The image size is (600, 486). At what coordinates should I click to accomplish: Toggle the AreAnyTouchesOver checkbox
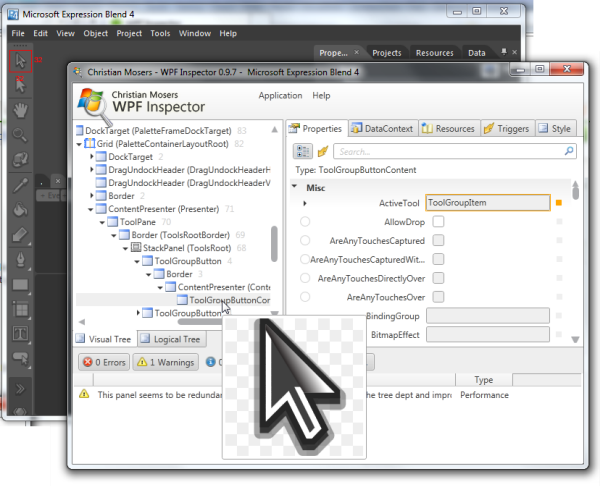tap(439, 297)
